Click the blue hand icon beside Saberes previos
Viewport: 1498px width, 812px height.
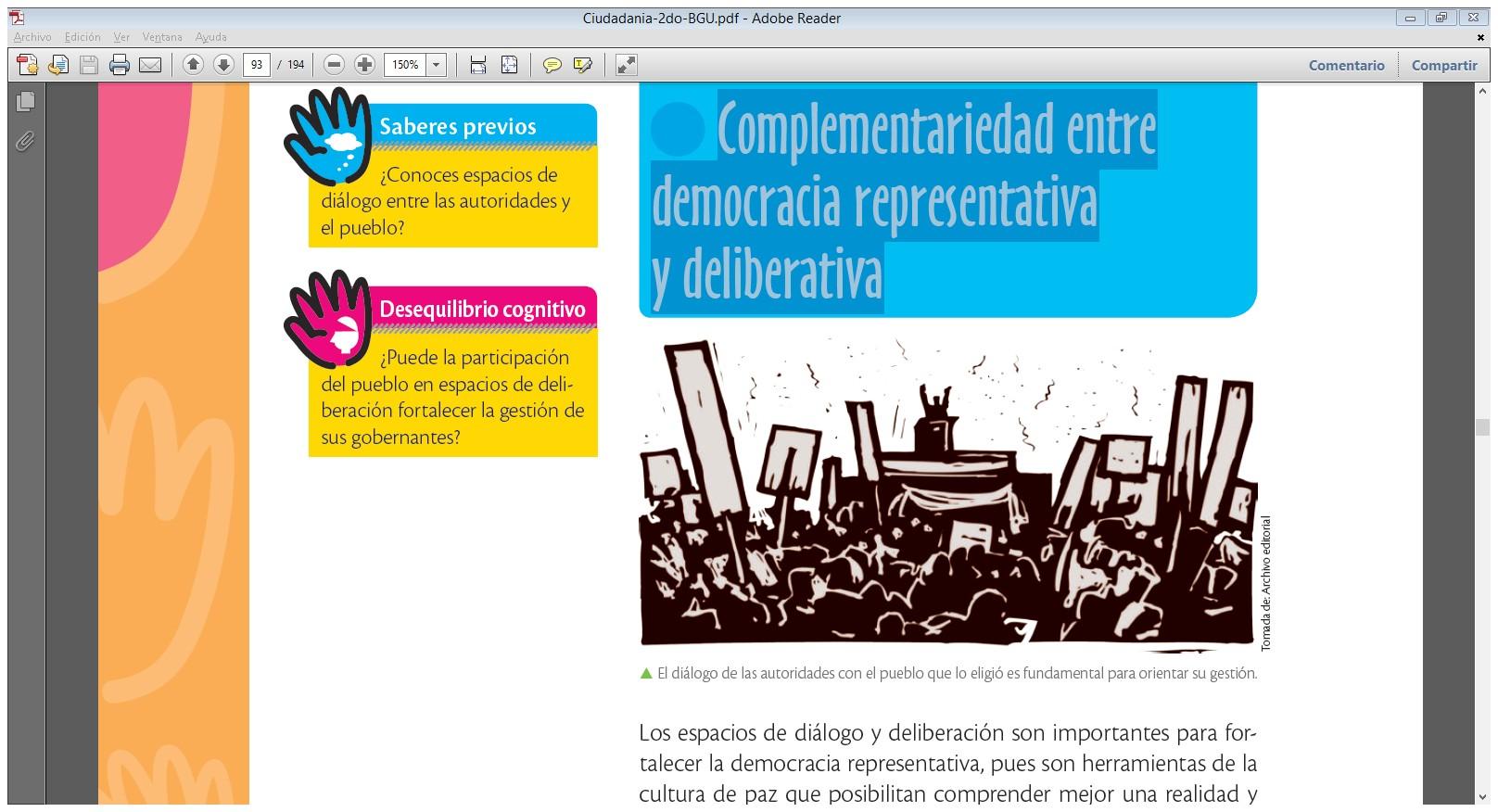click(328, 136)
